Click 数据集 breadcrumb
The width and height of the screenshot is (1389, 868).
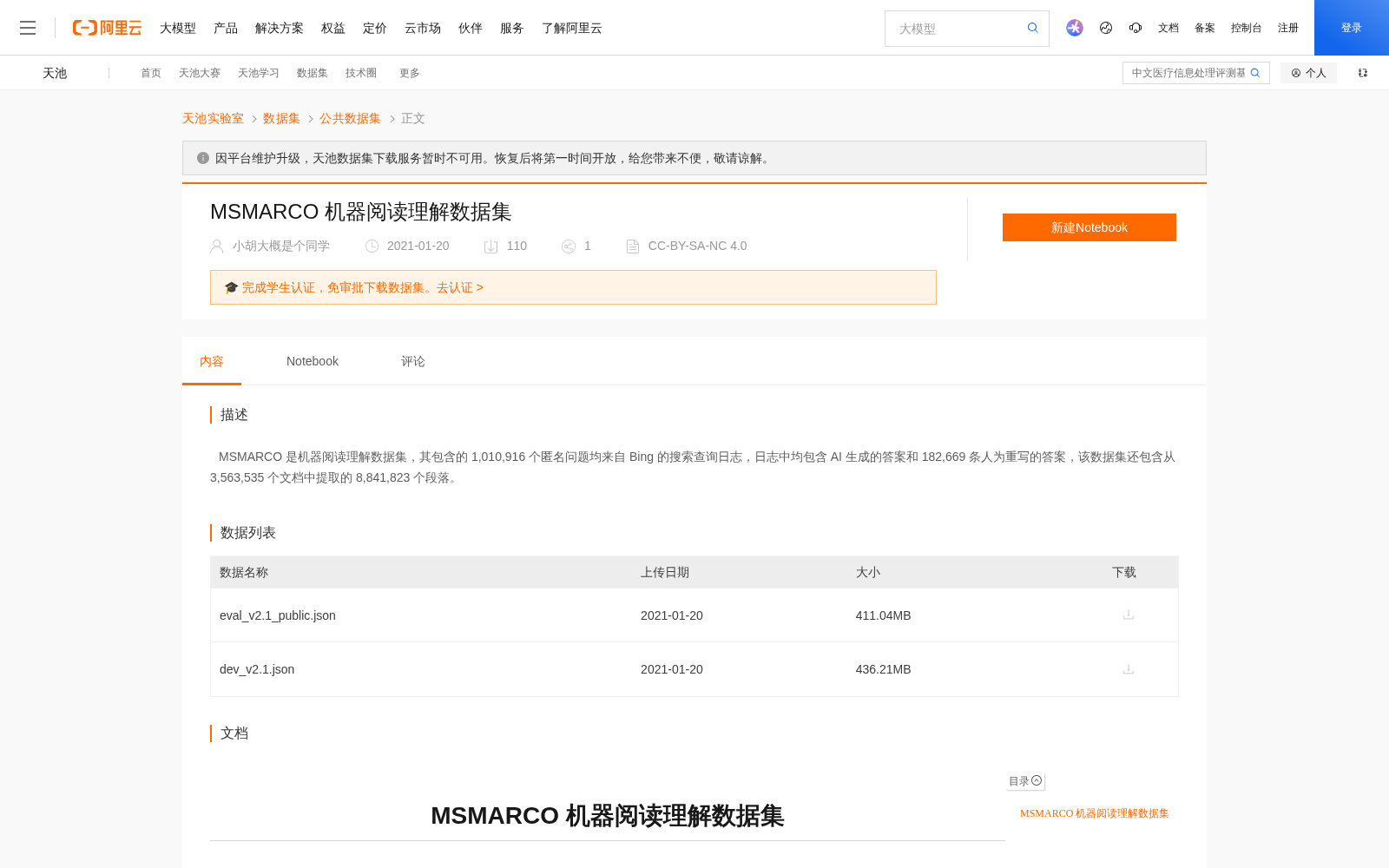point(281,118)
